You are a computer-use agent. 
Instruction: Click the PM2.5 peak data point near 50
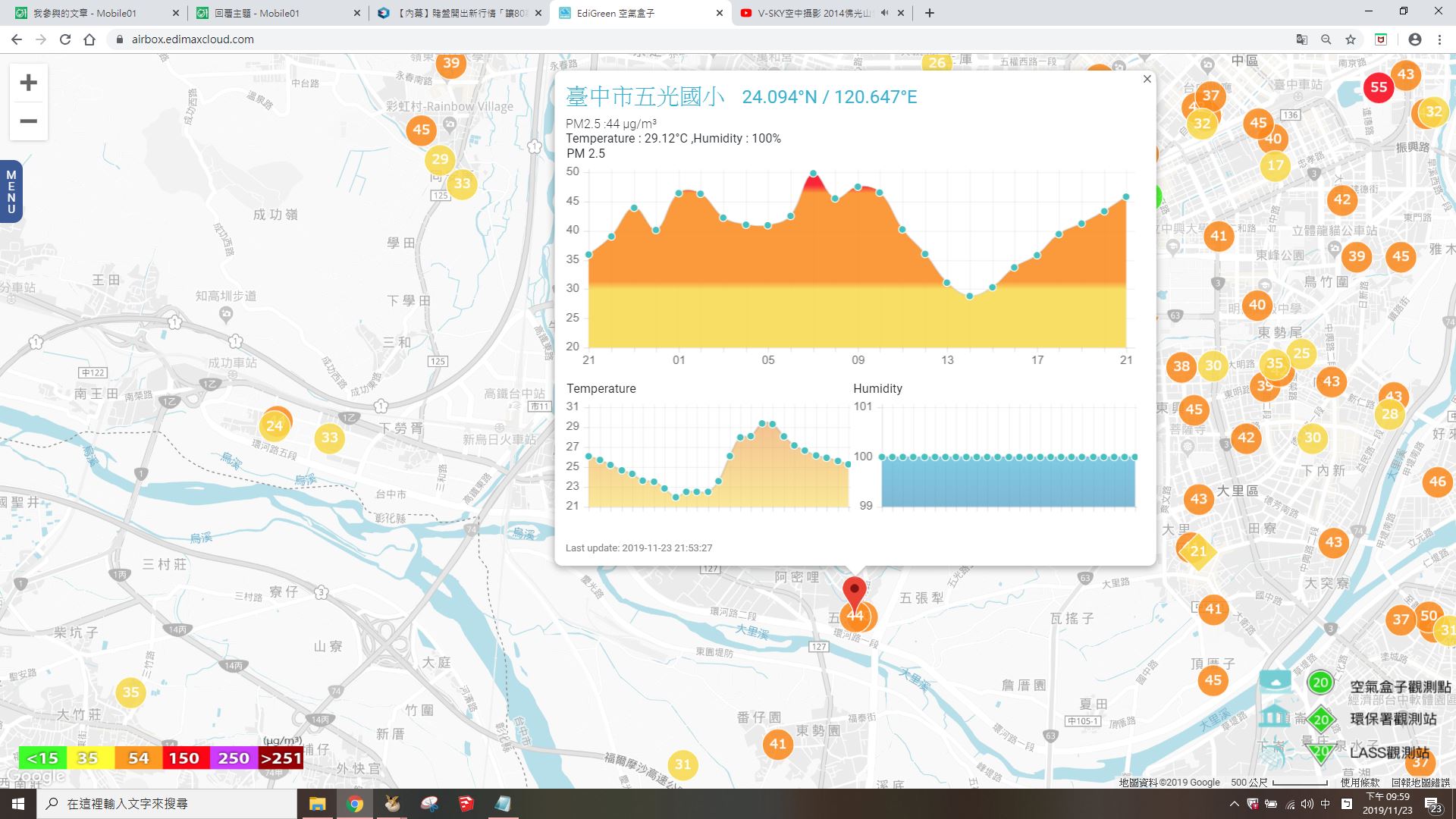pos(814,174)
